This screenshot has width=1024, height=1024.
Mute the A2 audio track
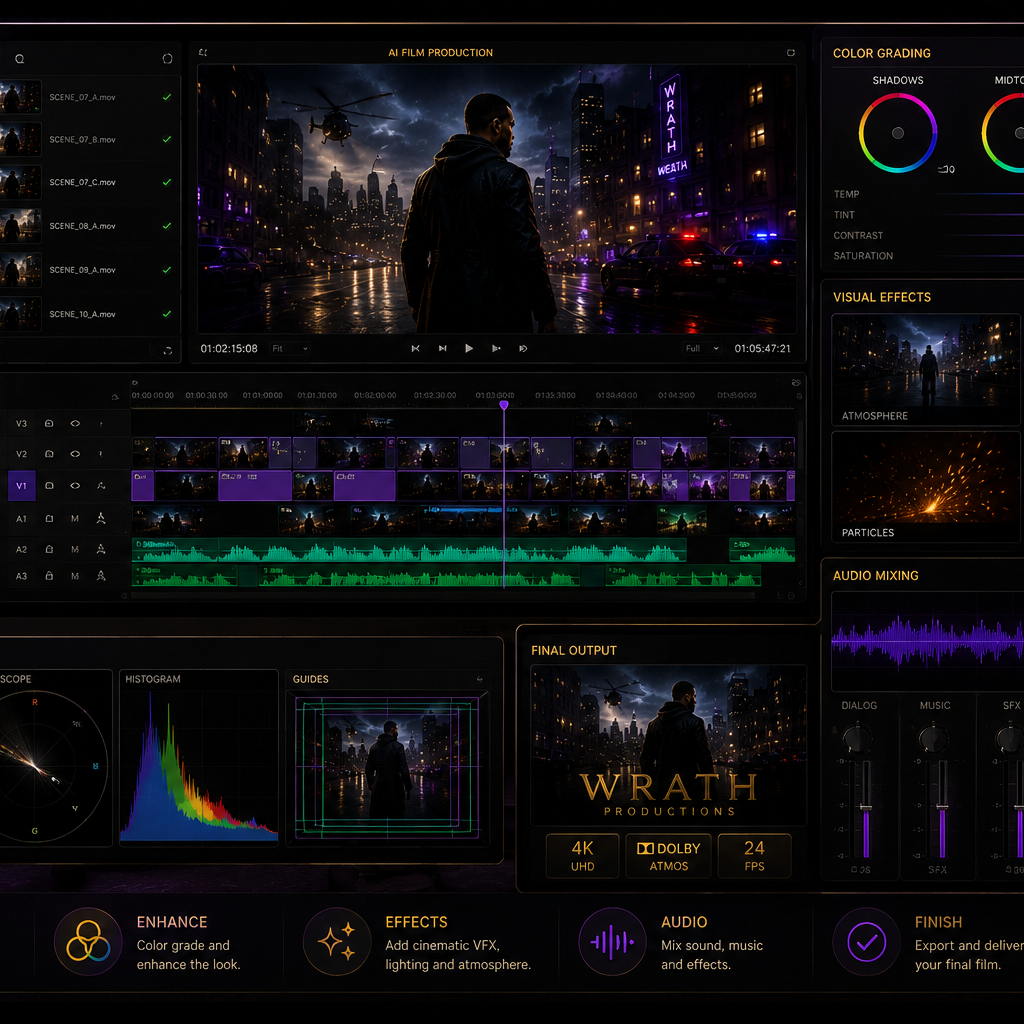point(75,549)
